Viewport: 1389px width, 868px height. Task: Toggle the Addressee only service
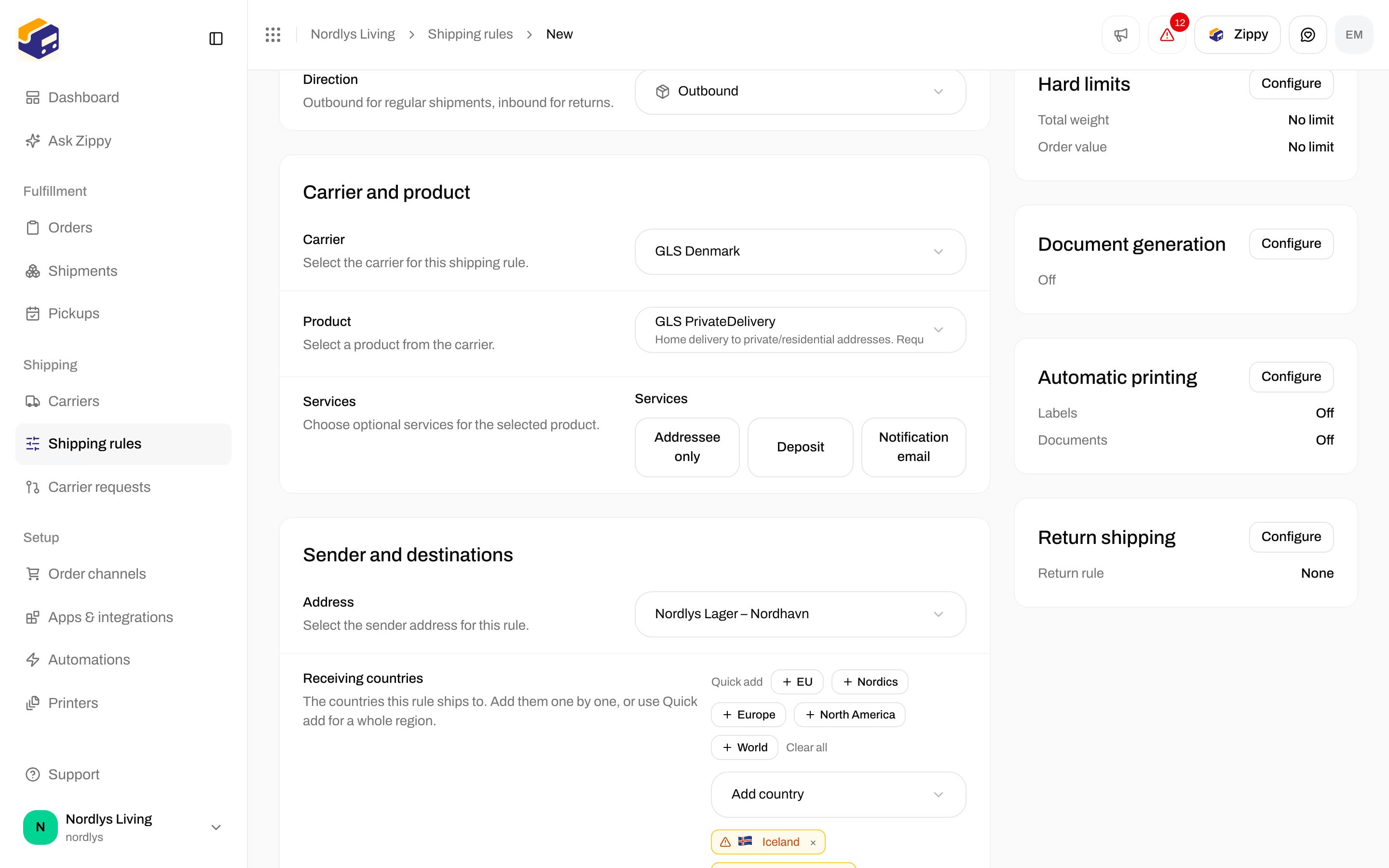pyautogui.click(x=687, y=447)
